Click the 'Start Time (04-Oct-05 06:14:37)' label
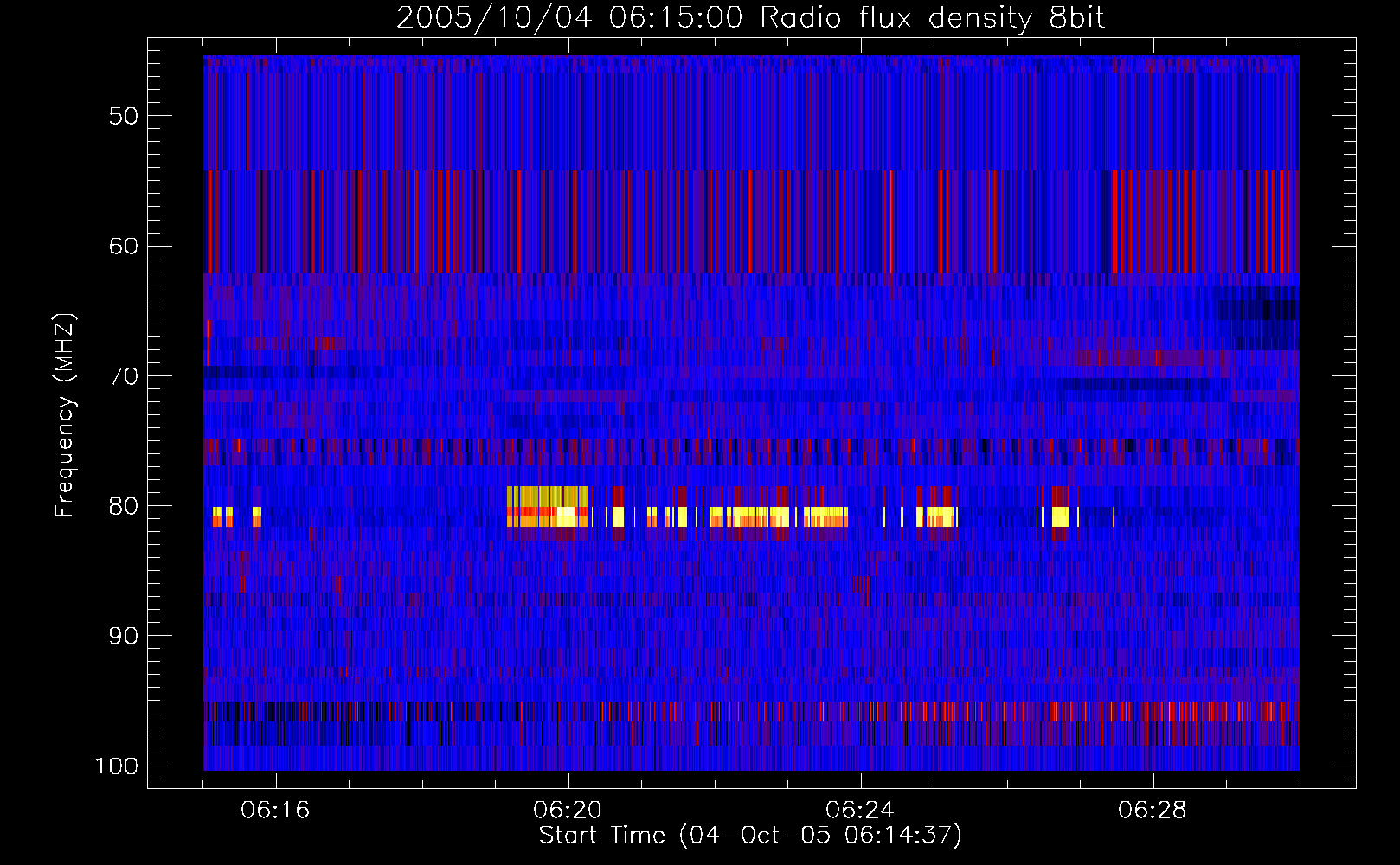This screenshot has height=865, width=1400. [750, 835]
